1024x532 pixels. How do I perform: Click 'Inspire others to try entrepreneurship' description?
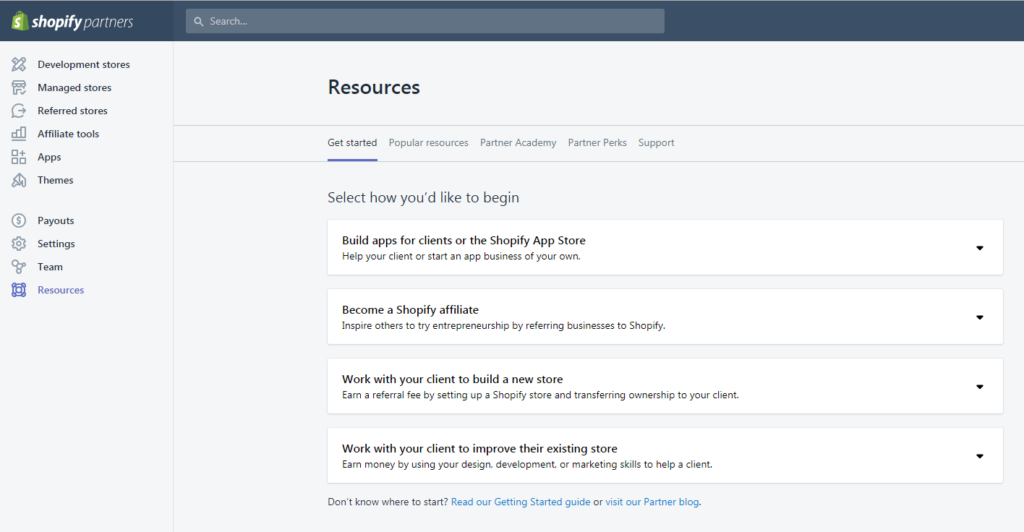[x=504, y=326]
